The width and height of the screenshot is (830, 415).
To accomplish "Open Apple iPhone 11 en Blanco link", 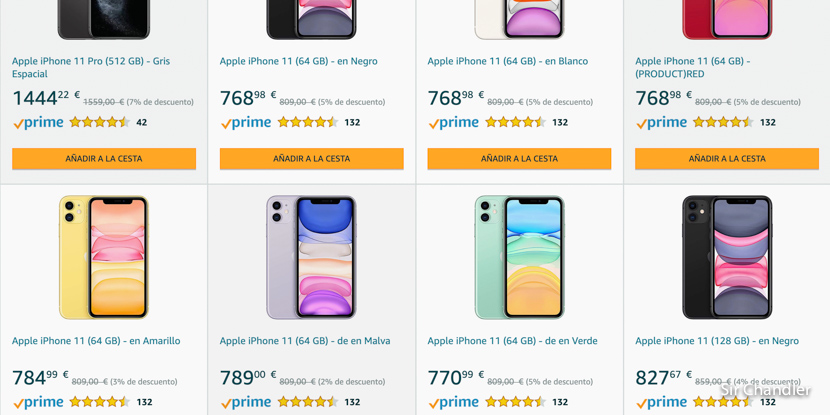I will pos(507,61).
